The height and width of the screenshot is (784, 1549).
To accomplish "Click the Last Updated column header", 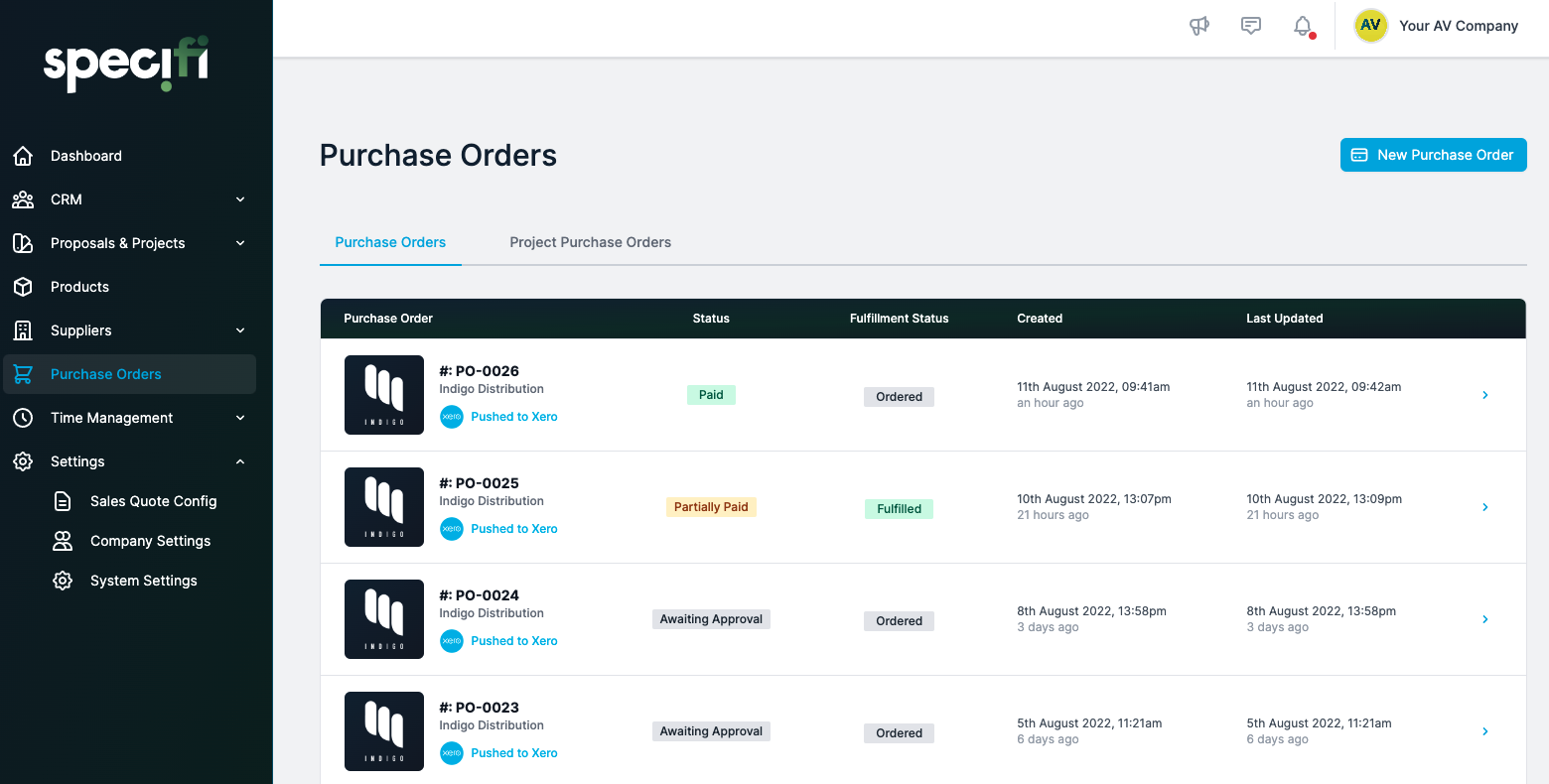I will click(x=1284, y=319).
